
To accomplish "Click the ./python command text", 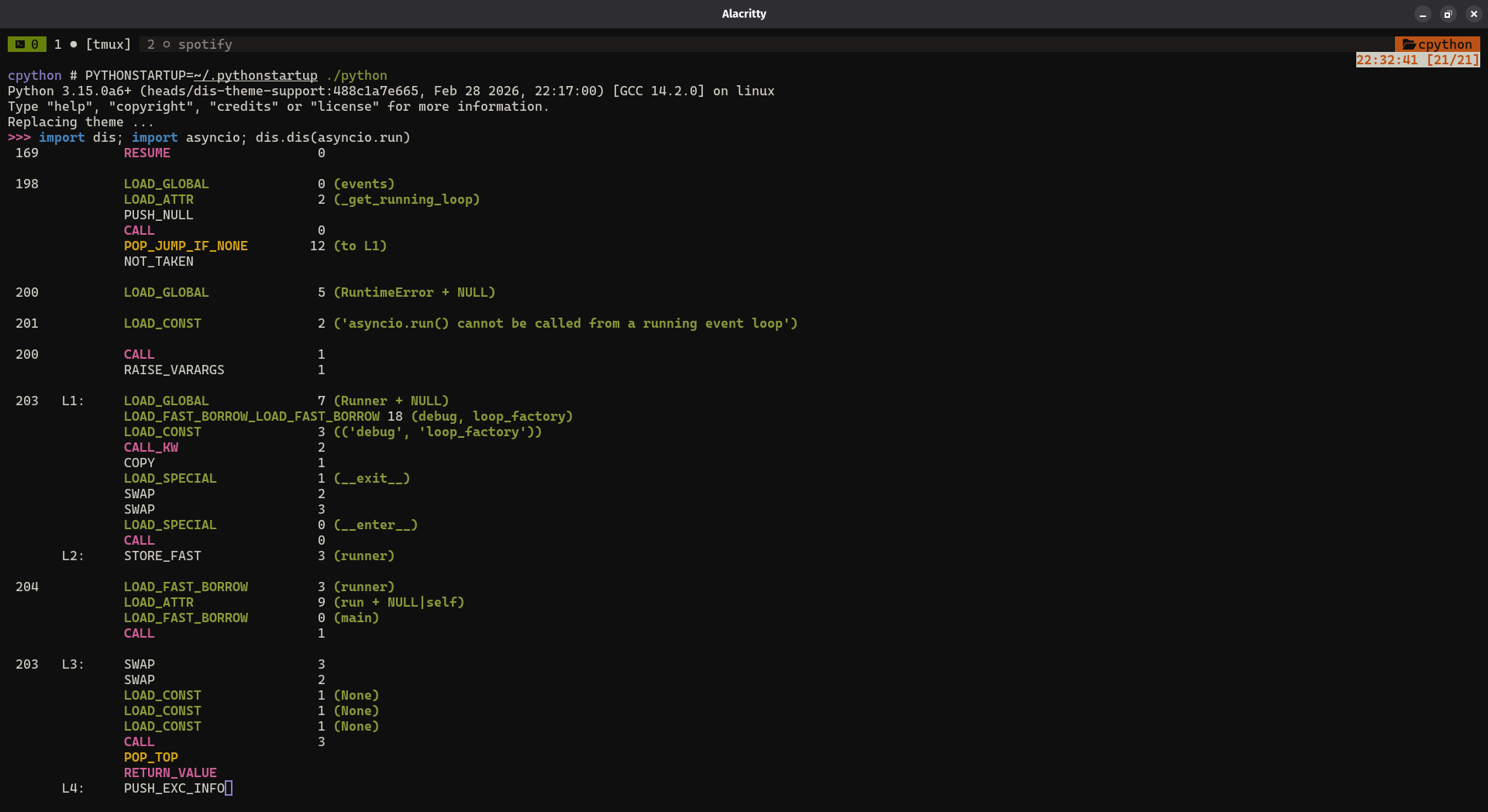I will 356,75.
